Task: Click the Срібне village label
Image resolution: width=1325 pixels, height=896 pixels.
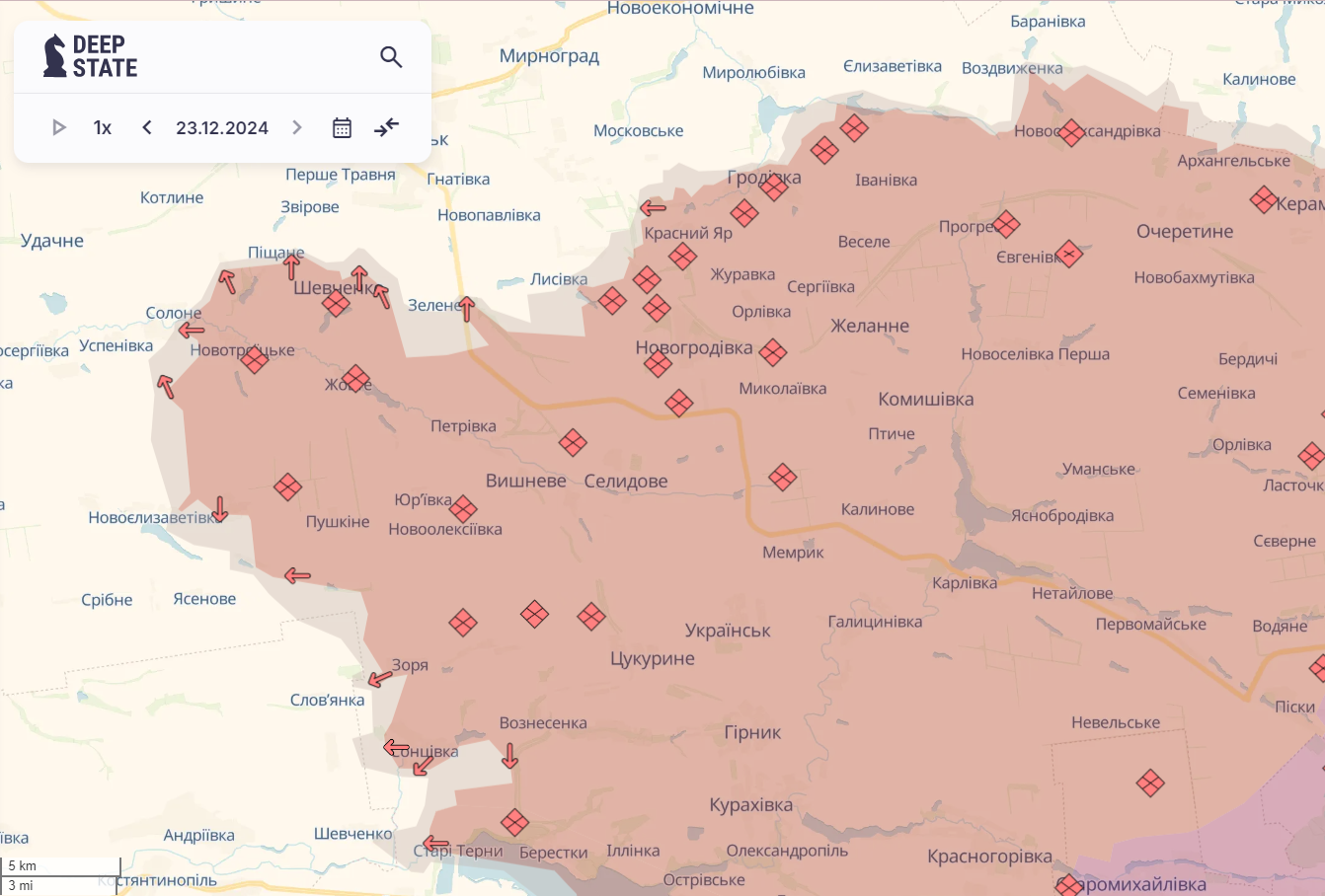Action: click(x=107, y=600)
